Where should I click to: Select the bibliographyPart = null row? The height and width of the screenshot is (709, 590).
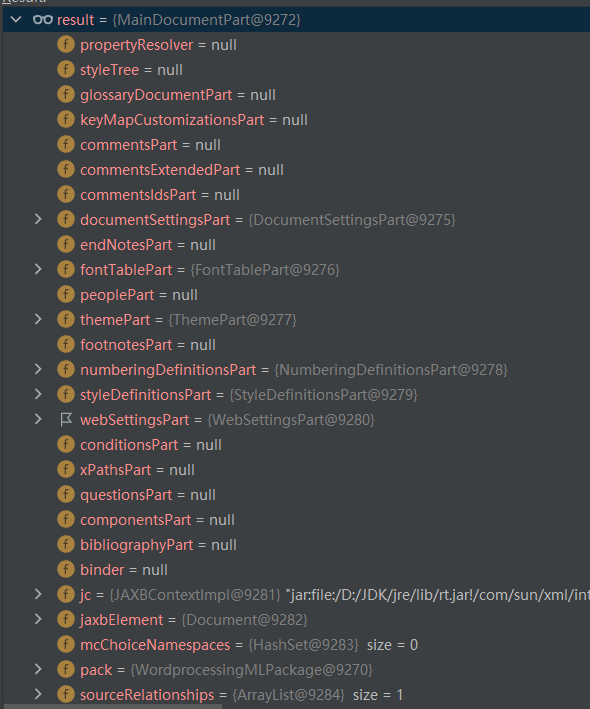click(x=296, y=544)
